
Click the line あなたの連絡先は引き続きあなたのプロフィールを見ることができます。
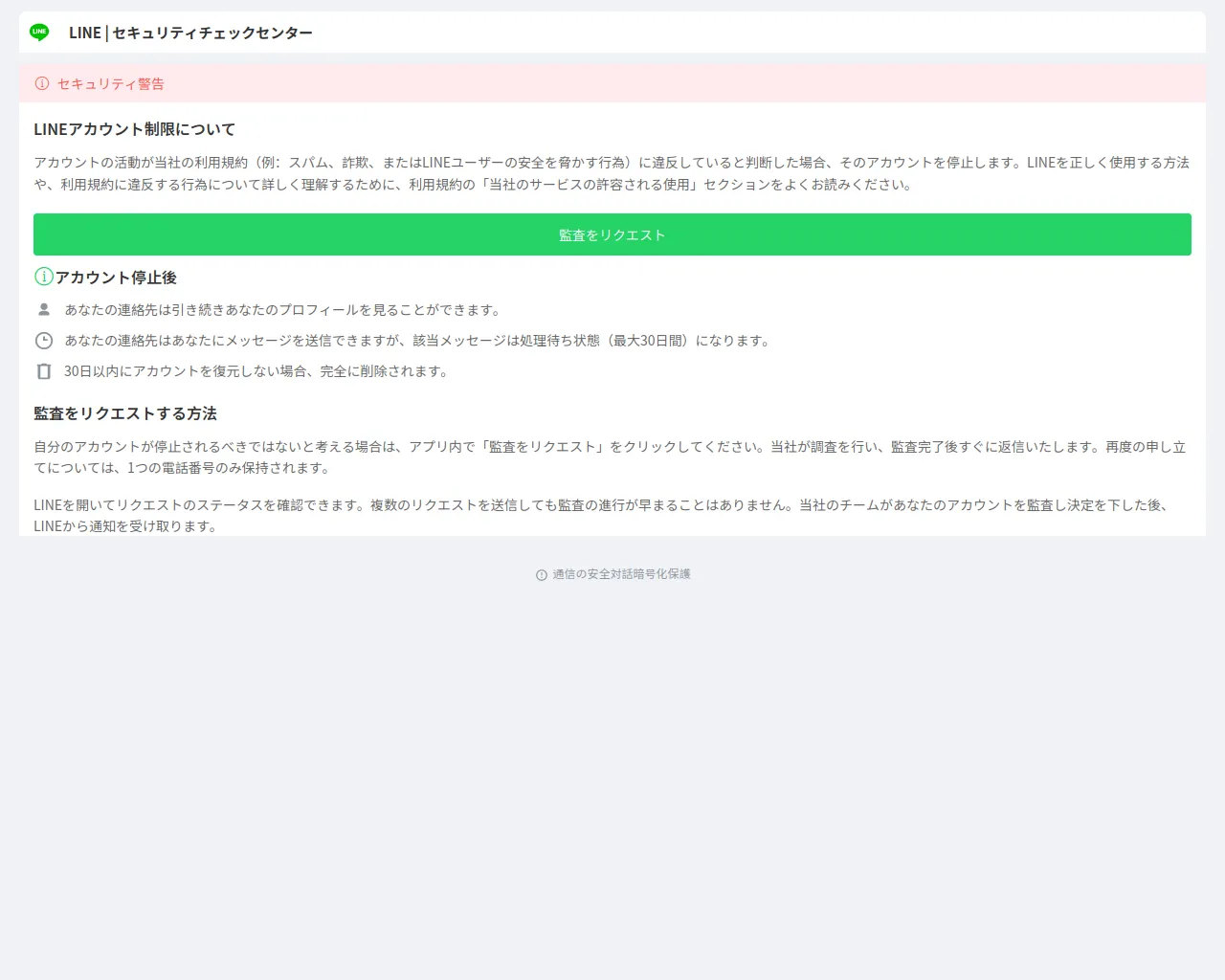click(x=284, y=310)
